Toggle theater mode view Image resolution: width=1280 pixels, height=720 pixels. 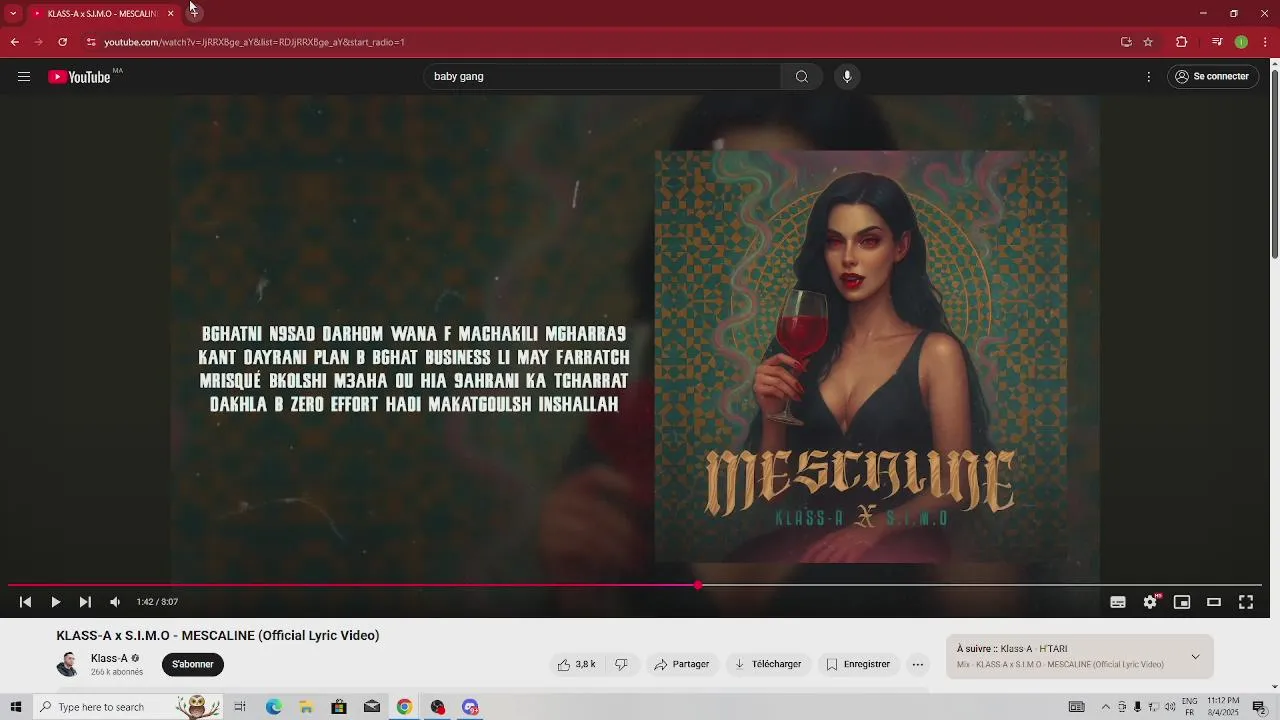1214,602
